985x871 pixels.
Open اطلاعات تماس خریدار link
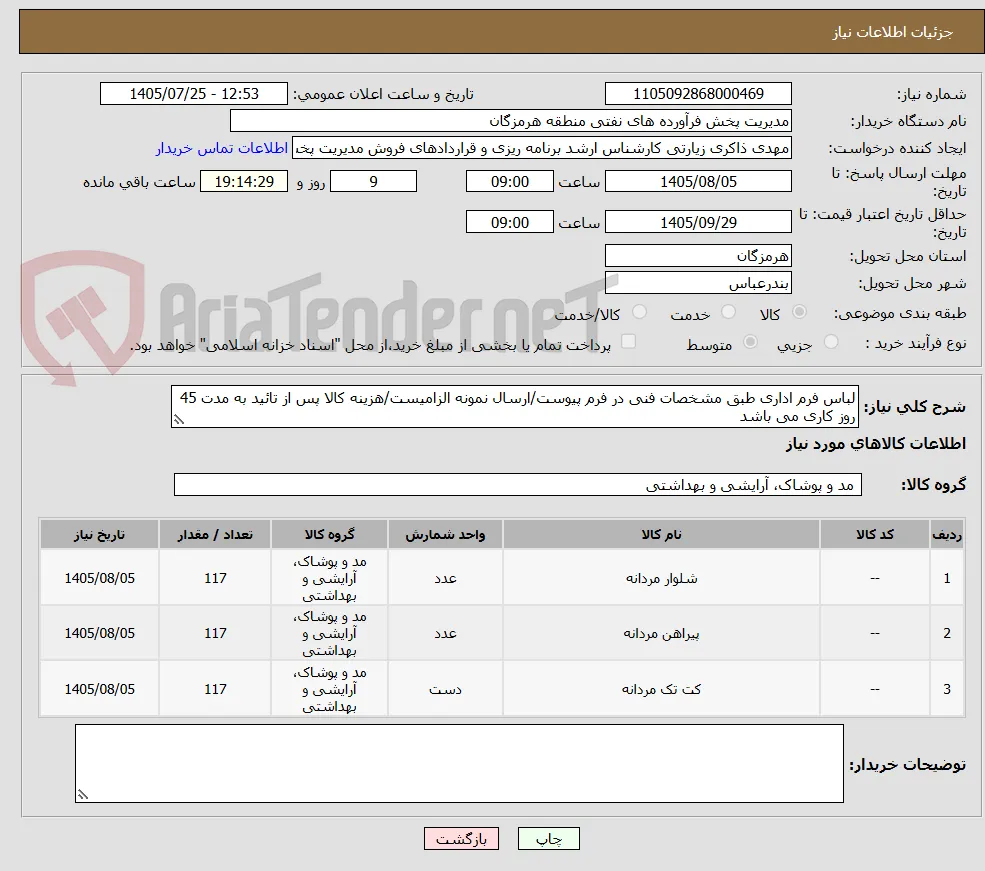222,148
